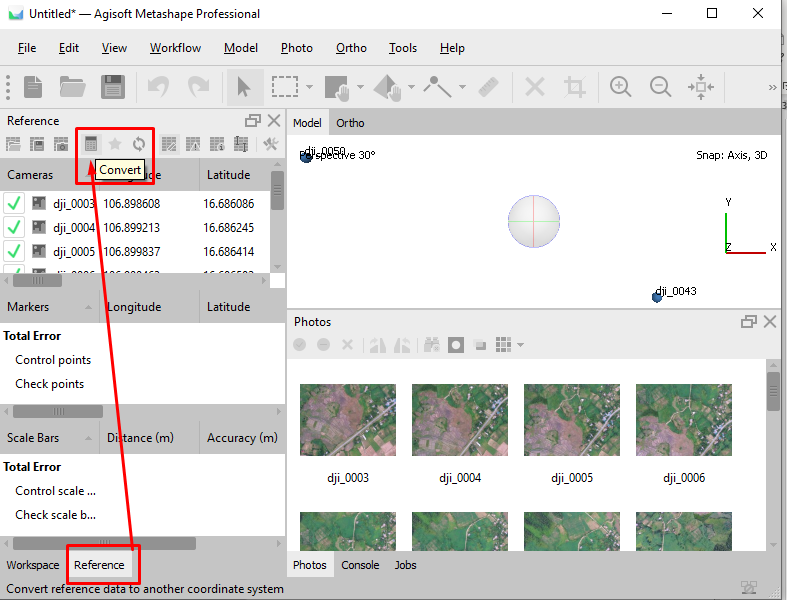Screen dimensions: 787x600
Task: Uncheck the dji_0003 camera checkbox
Action: pos(14,203)
